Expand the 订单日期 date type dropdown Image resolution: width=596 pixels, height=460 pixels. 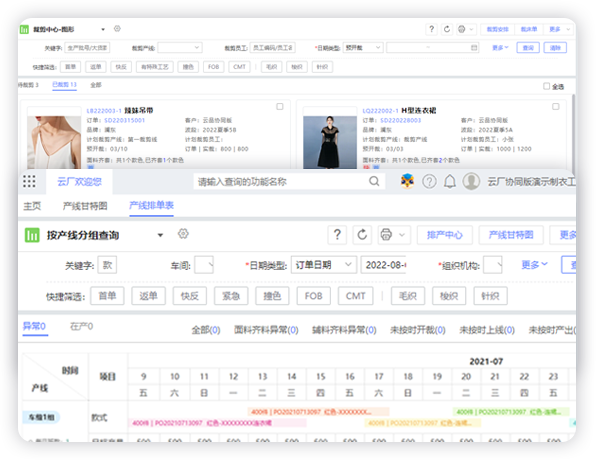coord(324,265)
